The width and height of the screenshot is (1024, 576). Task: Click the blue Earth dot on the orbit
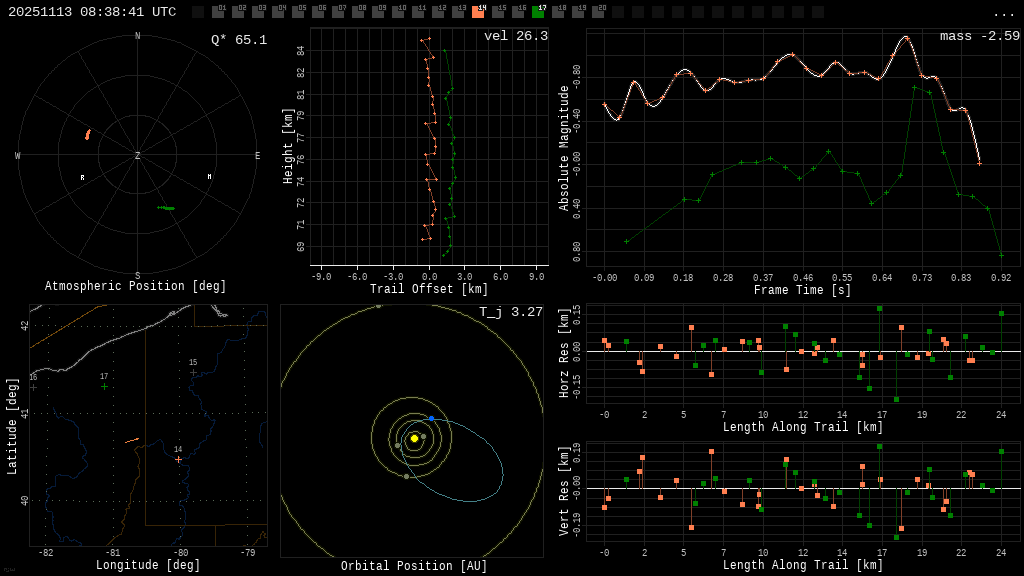coord(431,418)
